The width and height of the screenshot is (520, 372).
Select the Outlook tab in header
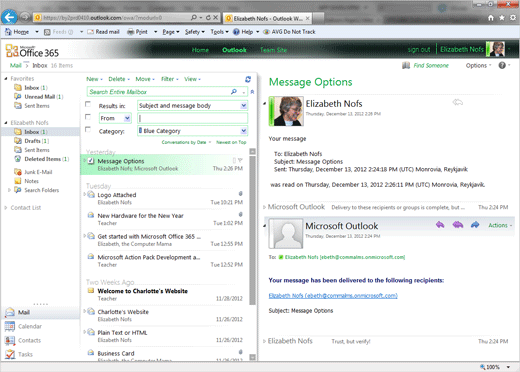tap(234, 50)
